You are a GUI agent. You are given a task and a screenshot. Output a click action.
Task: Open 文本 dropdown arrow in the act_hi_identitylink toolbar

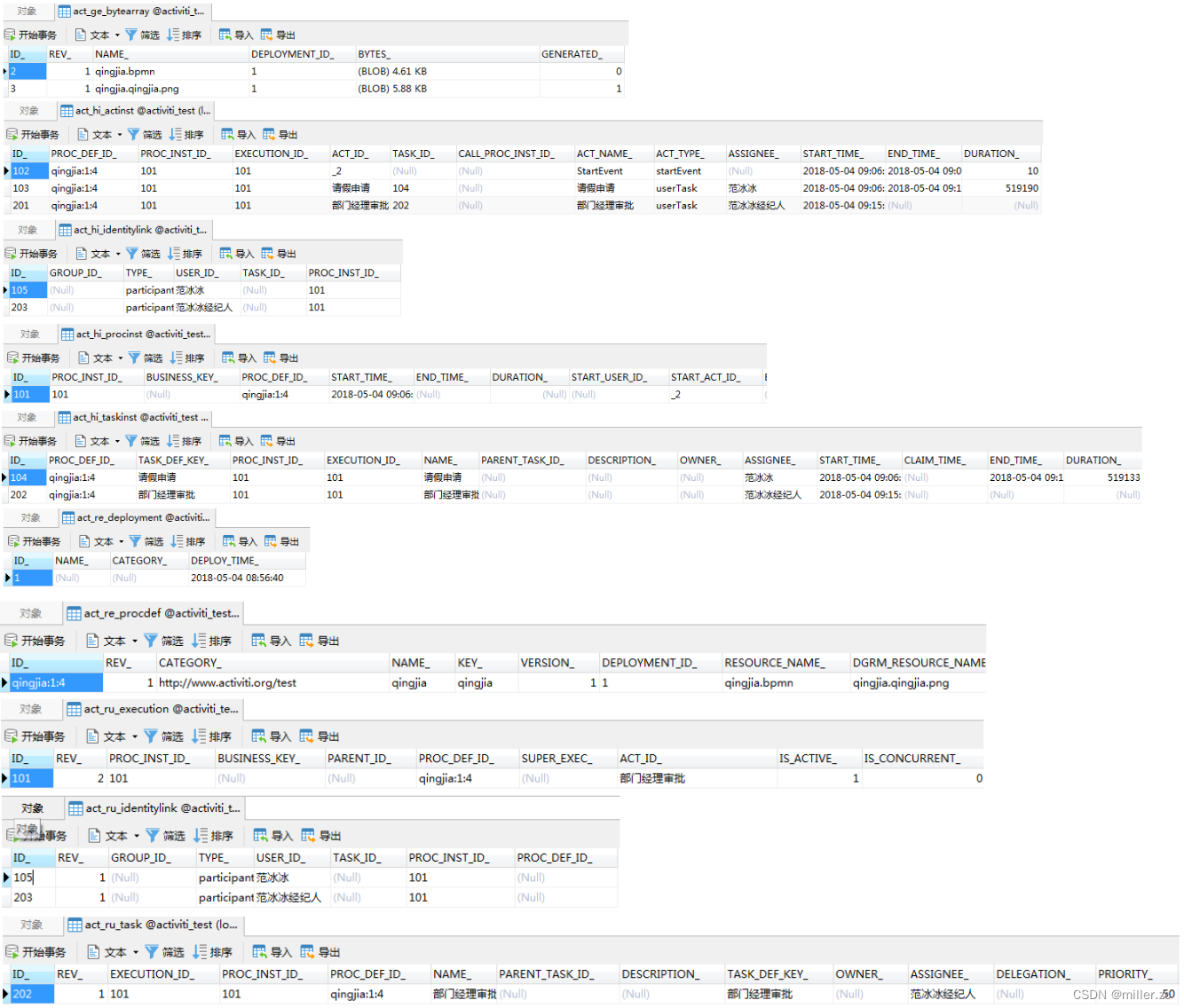[118, 254]
